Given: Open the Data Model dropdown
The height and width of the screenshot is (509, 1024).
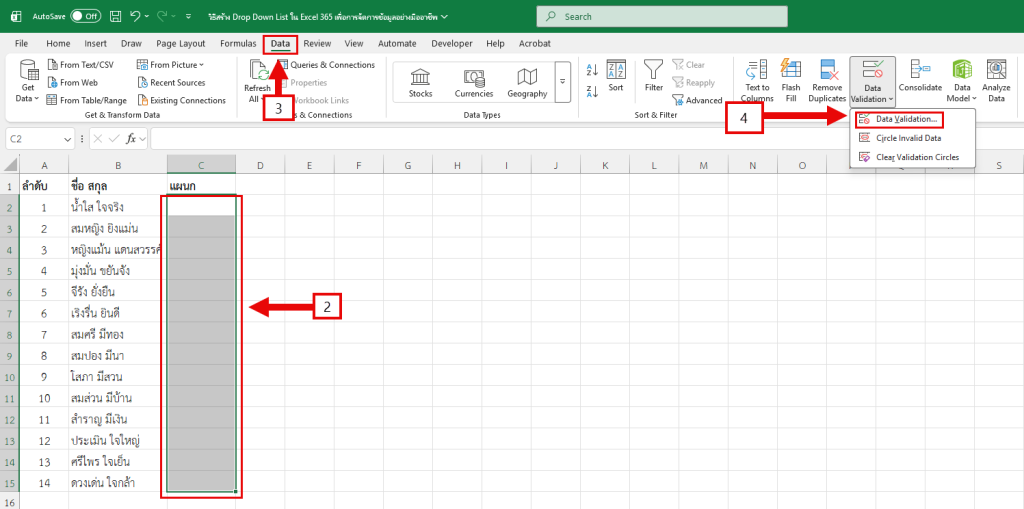Looking at the screenshot, I should 962,81.
